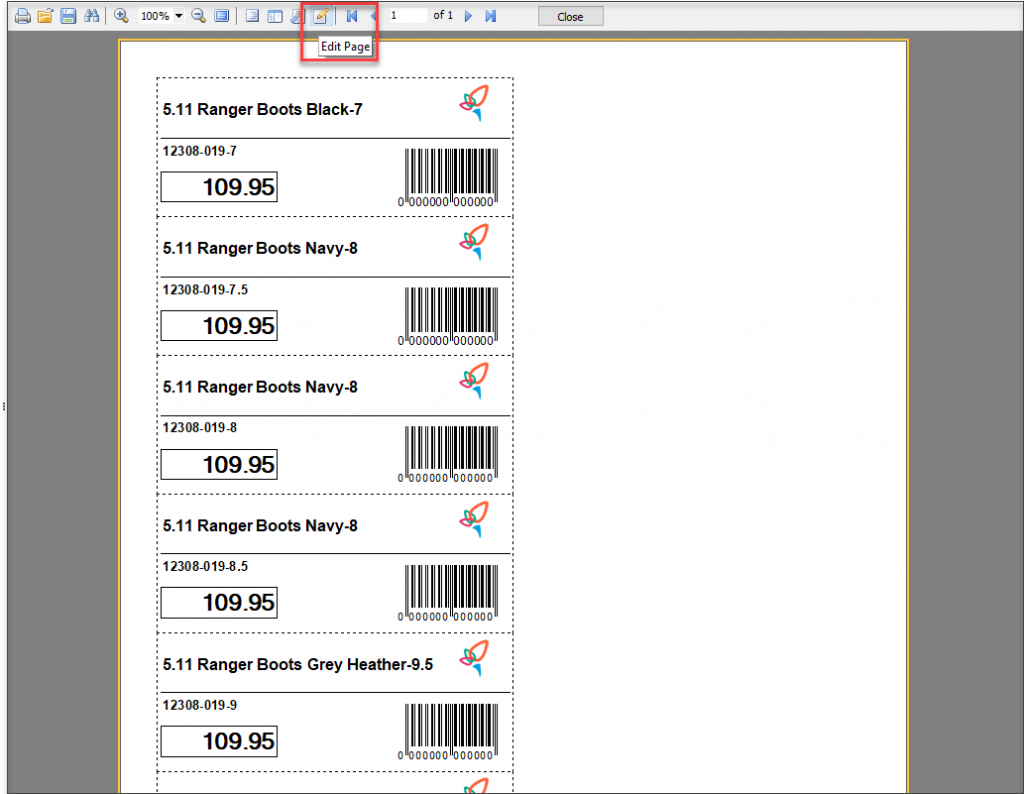Toggle the thumbnails panel view
1024x794 pixels.
[274, 16]
